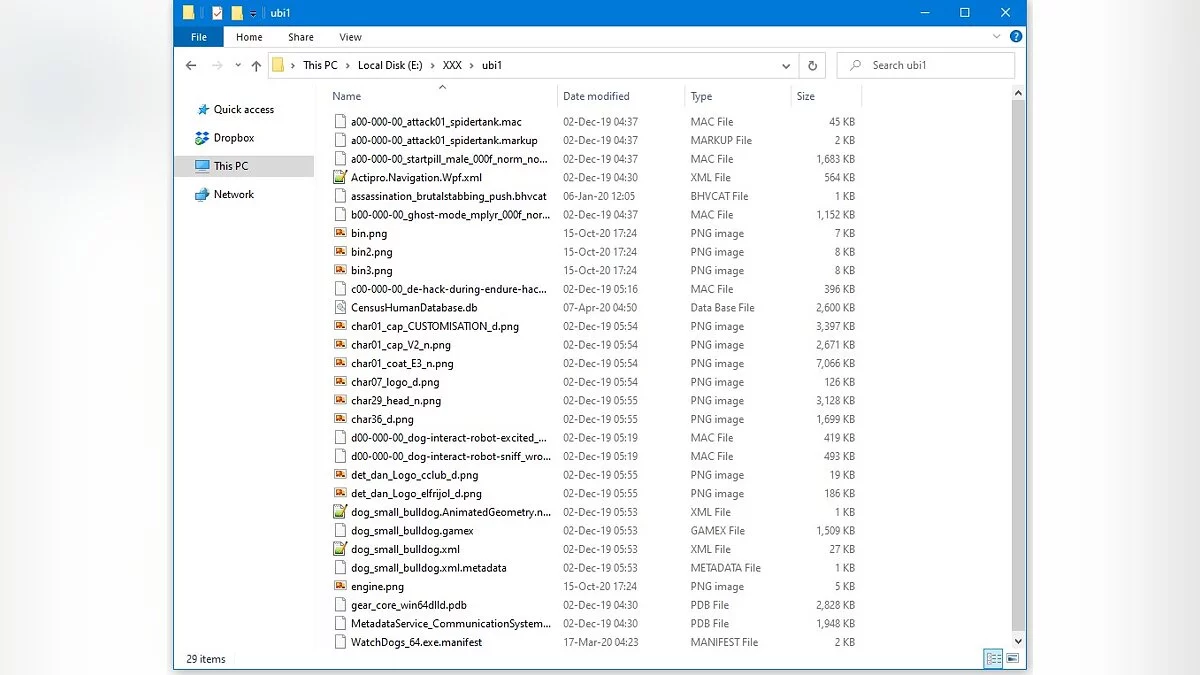Click Local Disk (E:) in address path

[388, 66]
